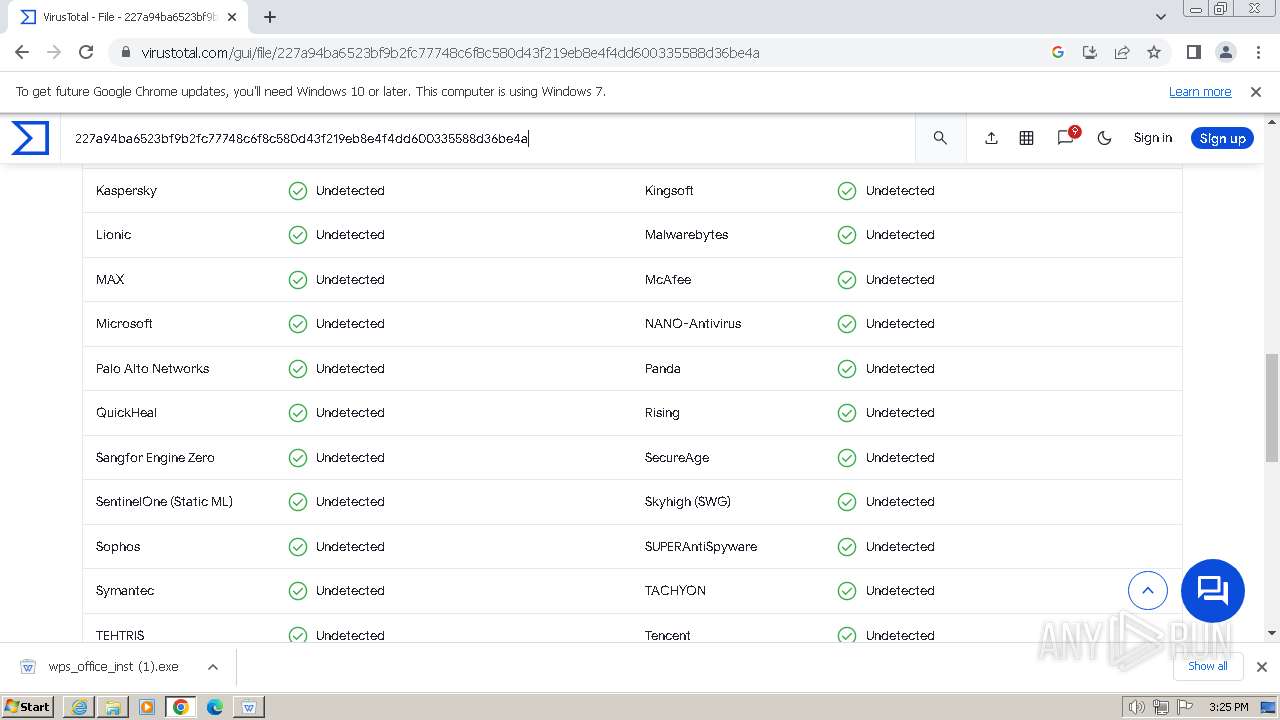Viewport: 1280px width, 720px height.
Task: Click the McAfee engine name
Action: 668,280
